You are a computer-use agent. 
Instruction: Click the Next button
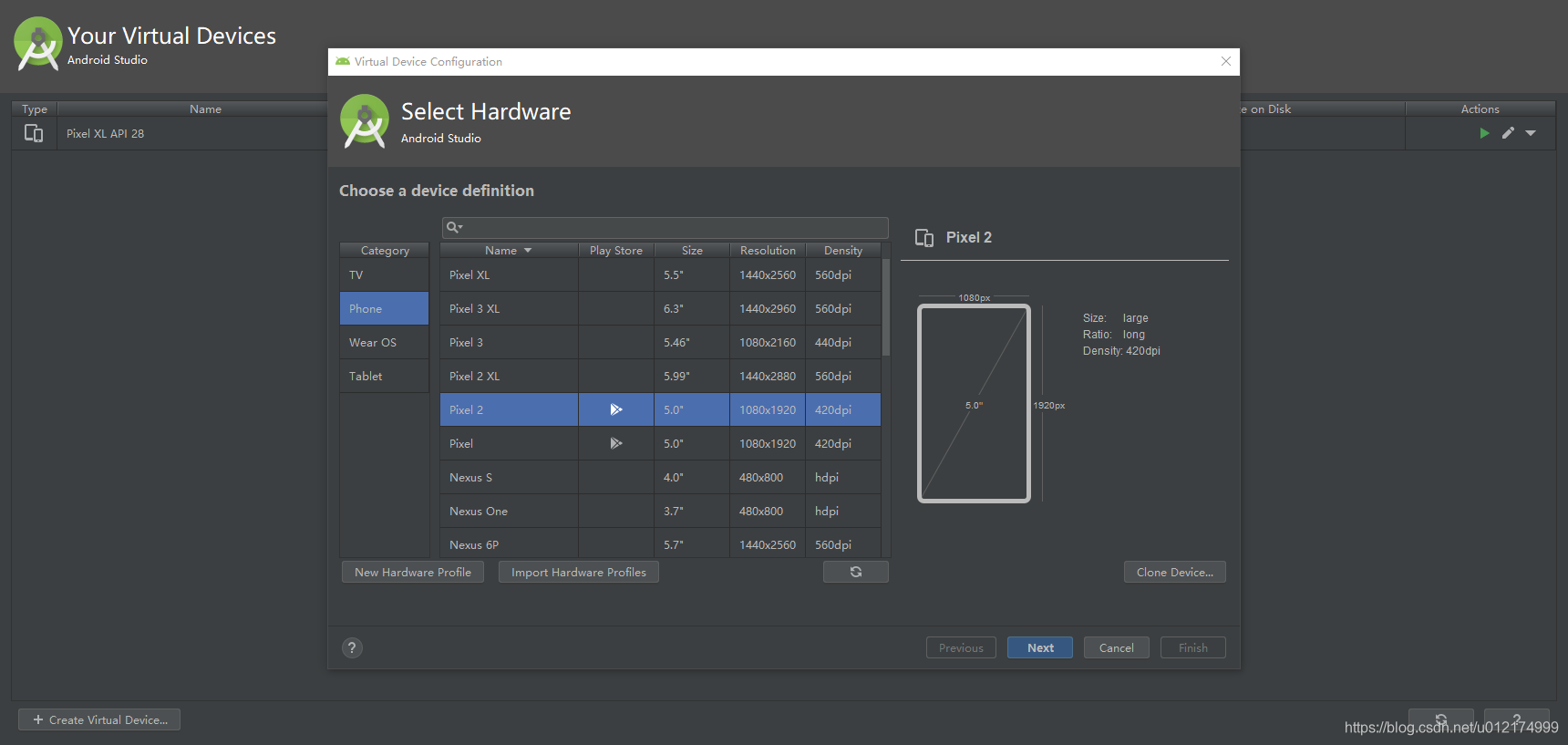click(x=1040, y=647)
